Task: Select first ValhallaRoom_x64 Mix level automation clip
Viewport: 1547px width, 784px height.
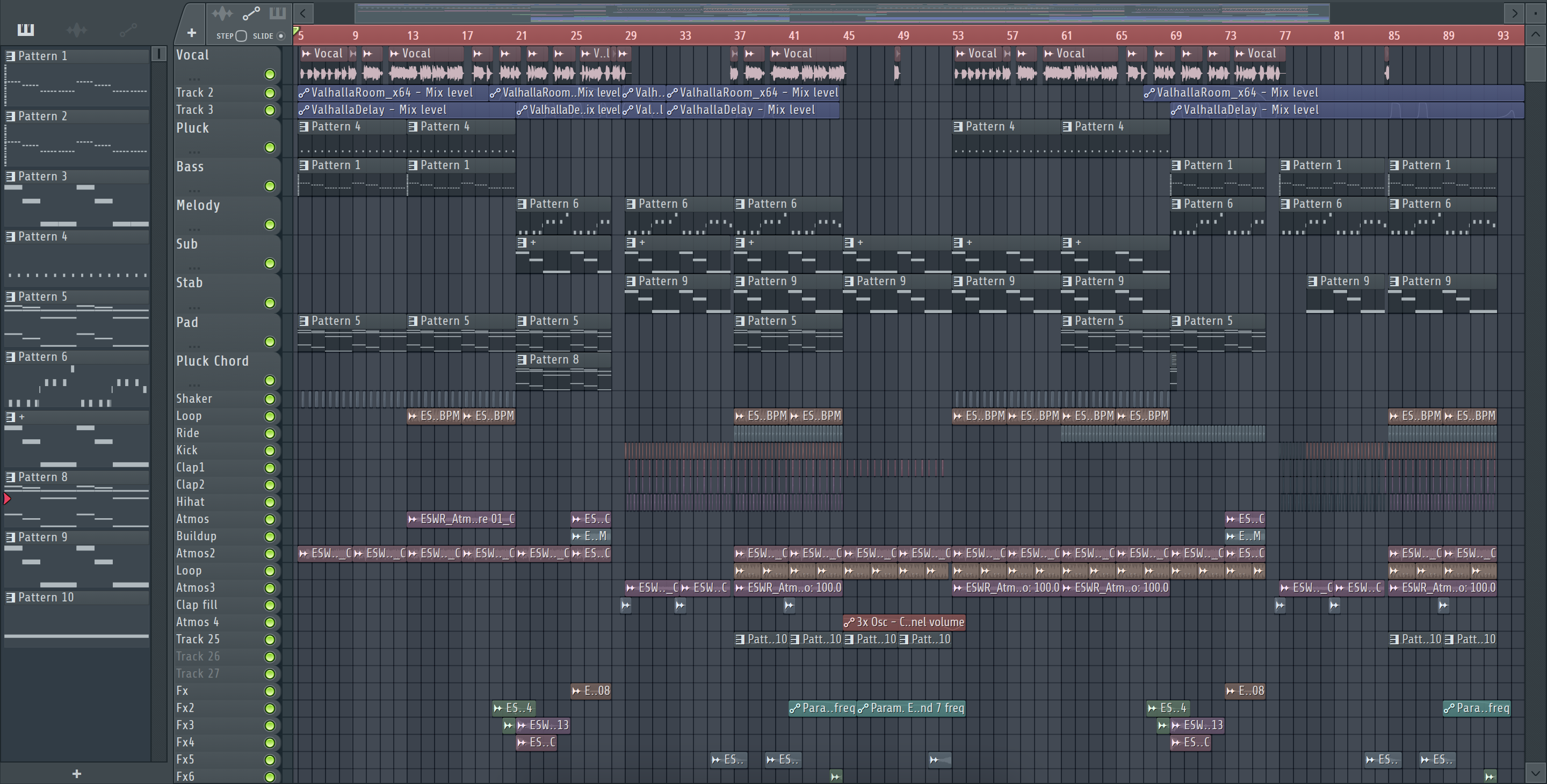Action: [393, 92]
